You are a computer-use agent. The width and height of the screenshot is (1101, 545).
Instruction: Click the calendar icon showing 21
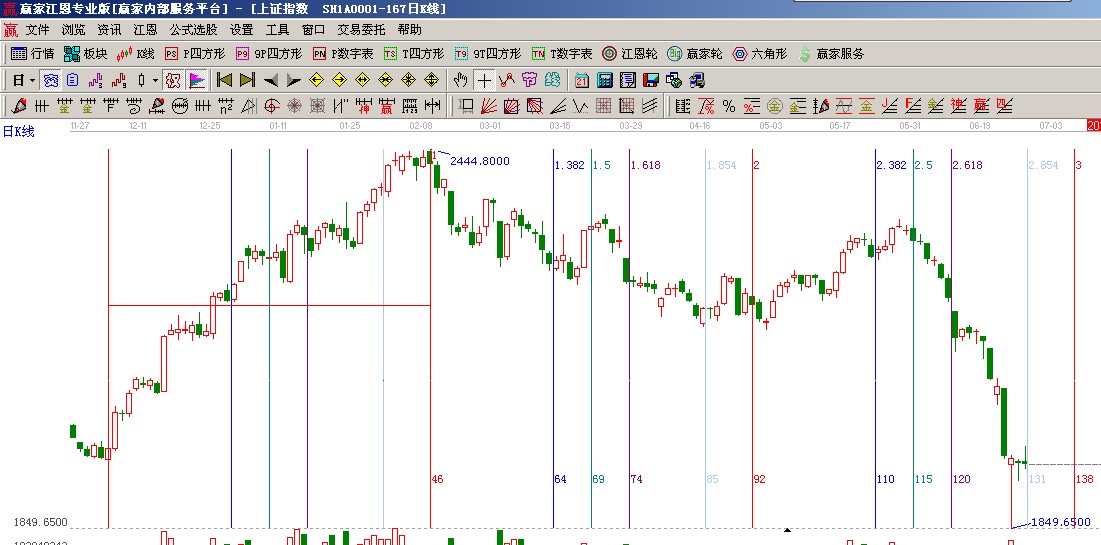(581, 80)
